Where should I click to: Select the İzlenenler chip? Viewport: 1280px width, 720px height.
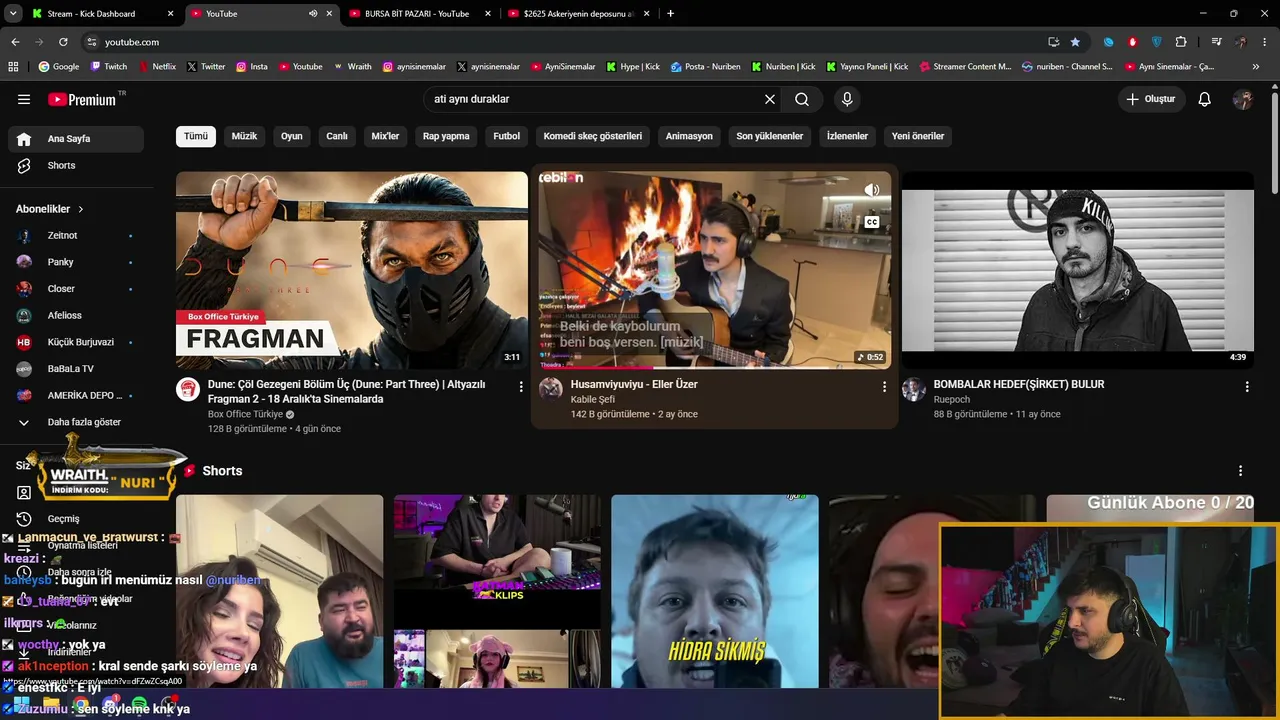coord(847,136)
